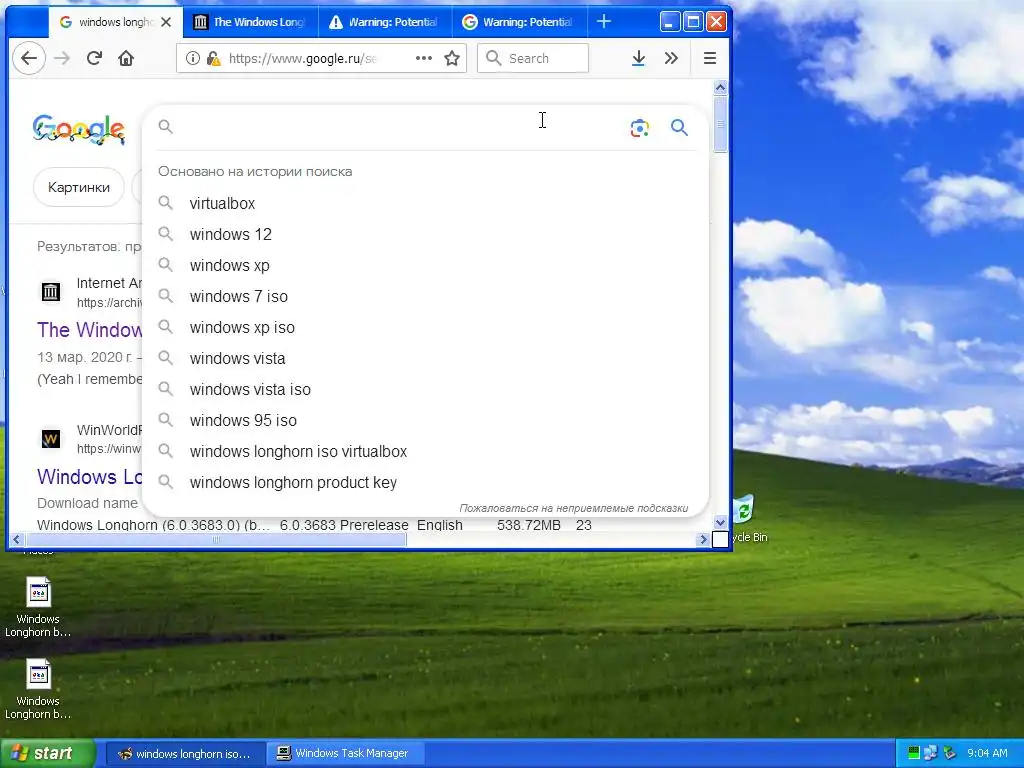
Task: Select windows 7 iso suggestion
Action: pos(425,296)
